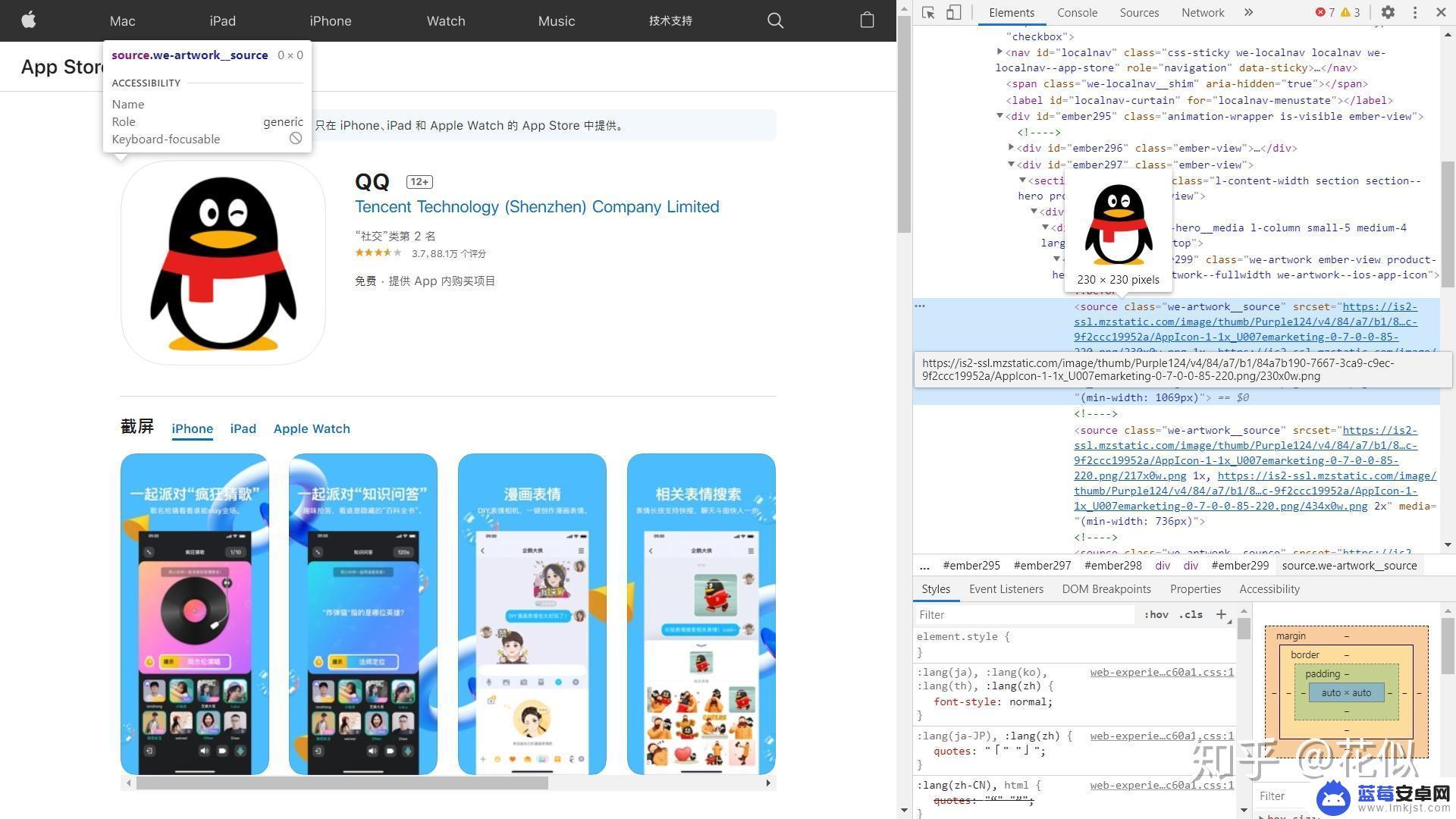Image resolution: width=1456 pixels, height=819 pixels.
Task: Open the shopping bag icon
Action: coord(867,20)
